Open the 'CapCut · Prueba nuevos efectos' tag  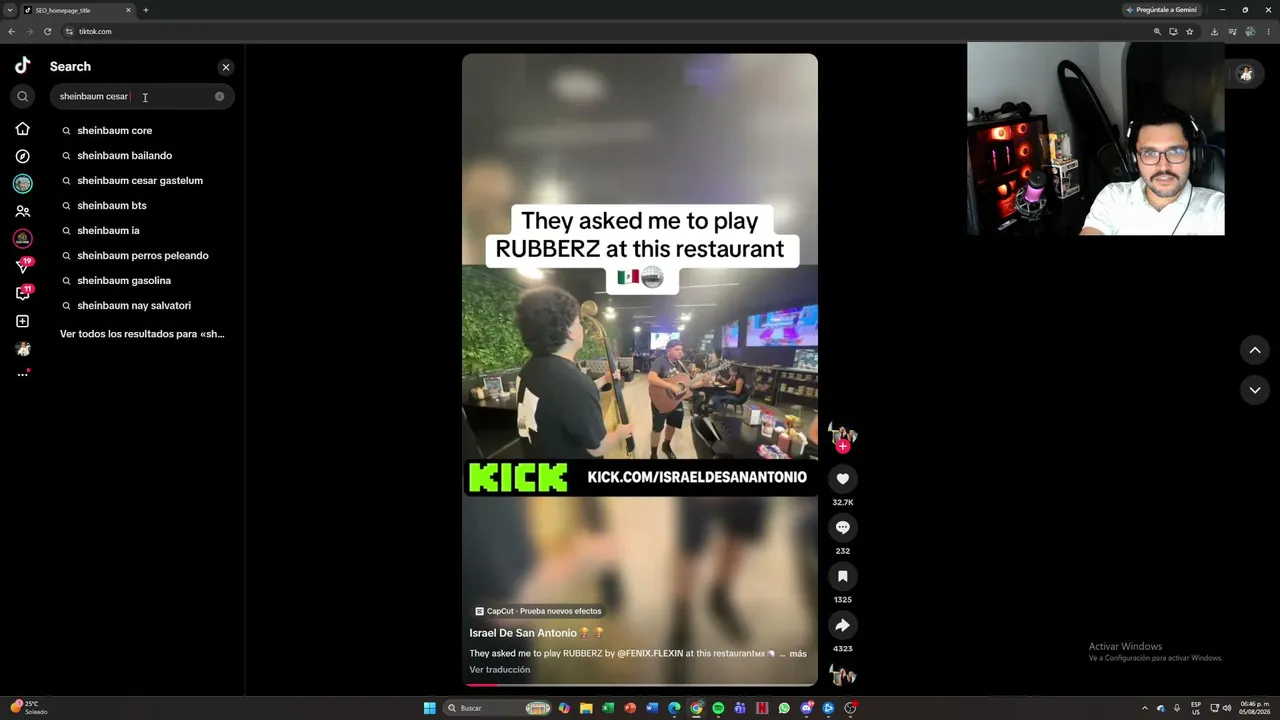[538, 611]
